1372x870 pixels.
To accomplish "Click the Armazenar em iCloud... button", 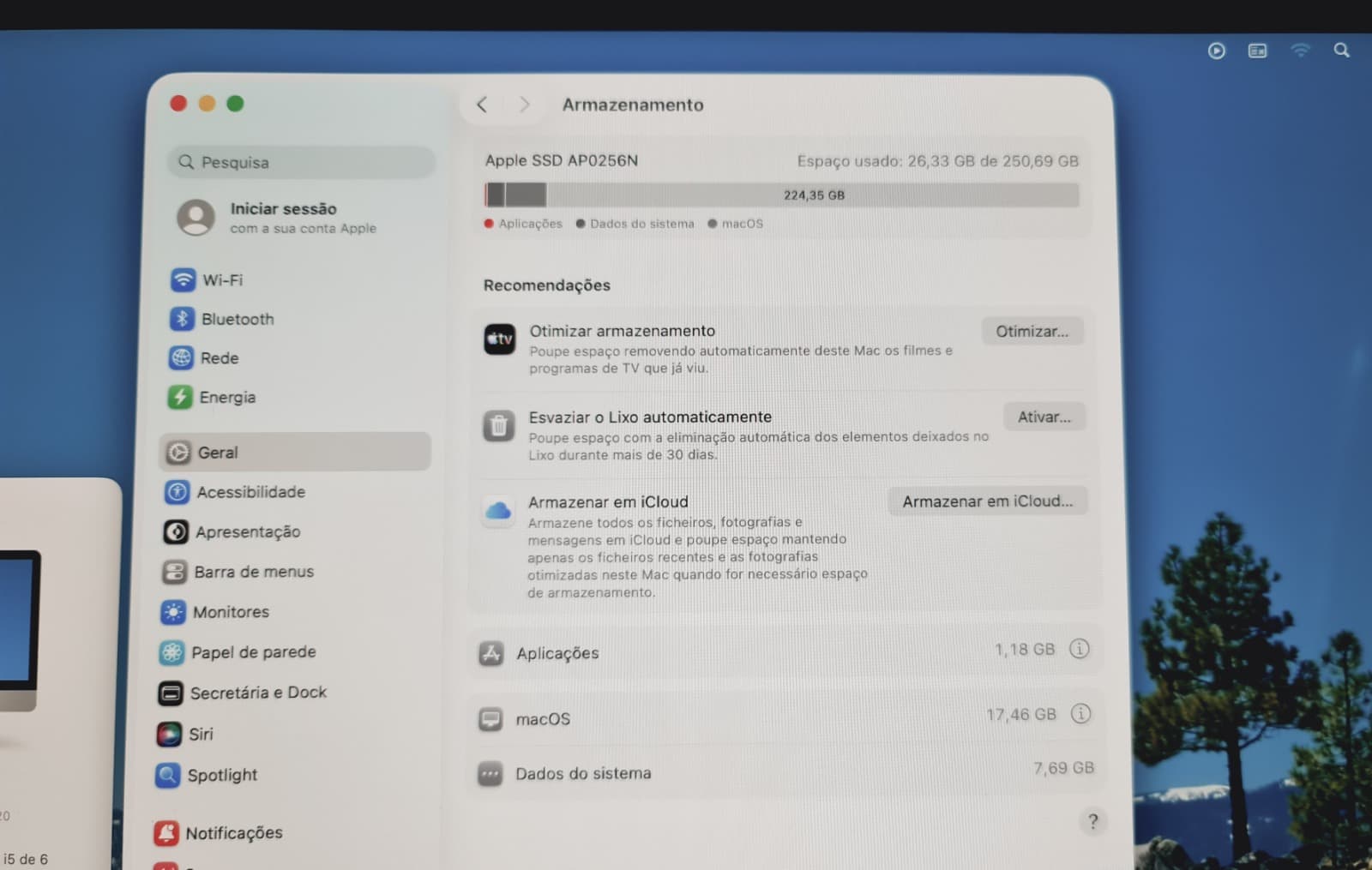I will point(987,501).
